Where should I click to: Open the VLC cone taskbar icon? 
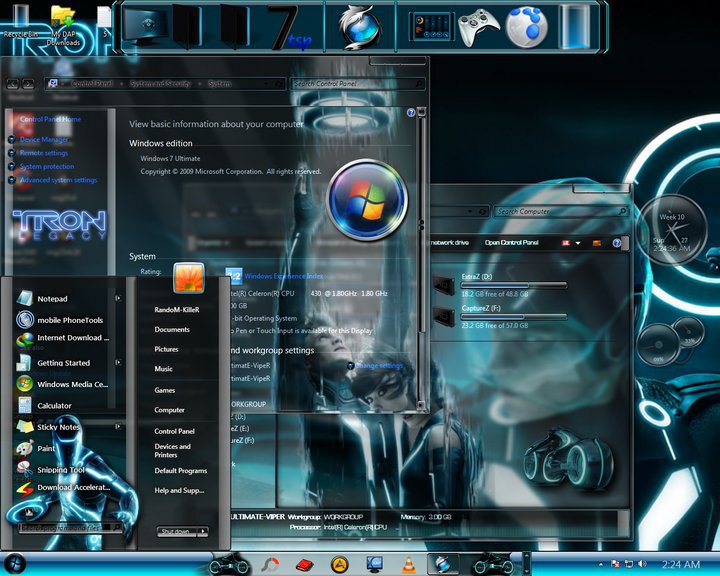(408, 564)
